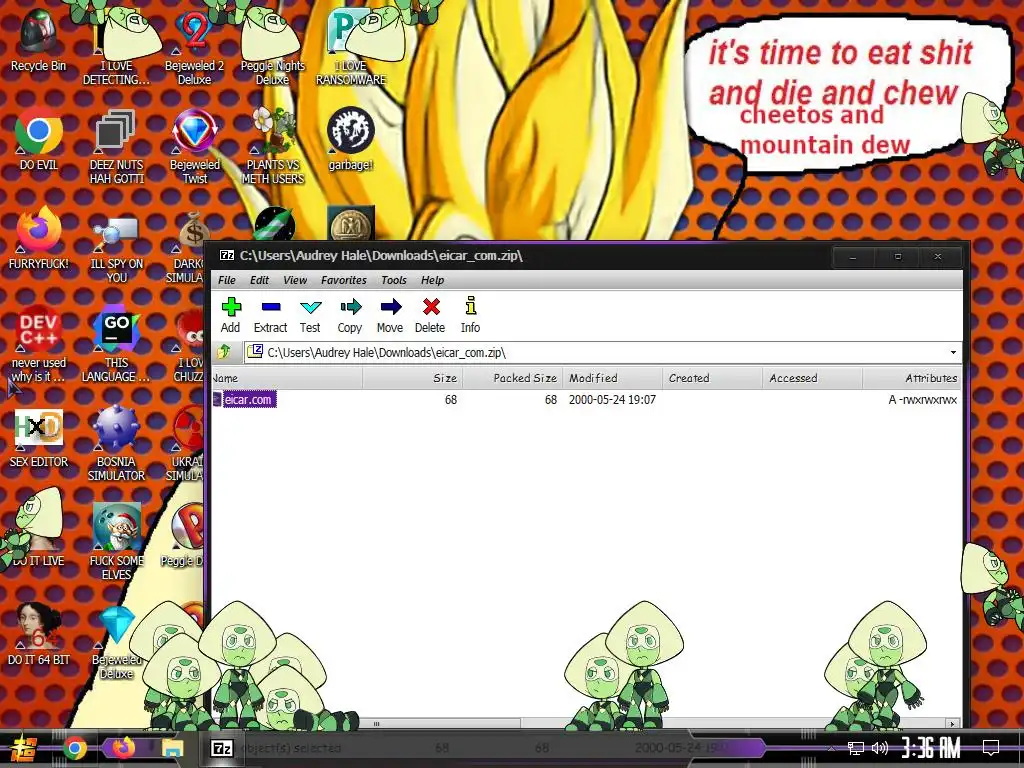Open the Edit menu
1024x768 pixels.
259,280
